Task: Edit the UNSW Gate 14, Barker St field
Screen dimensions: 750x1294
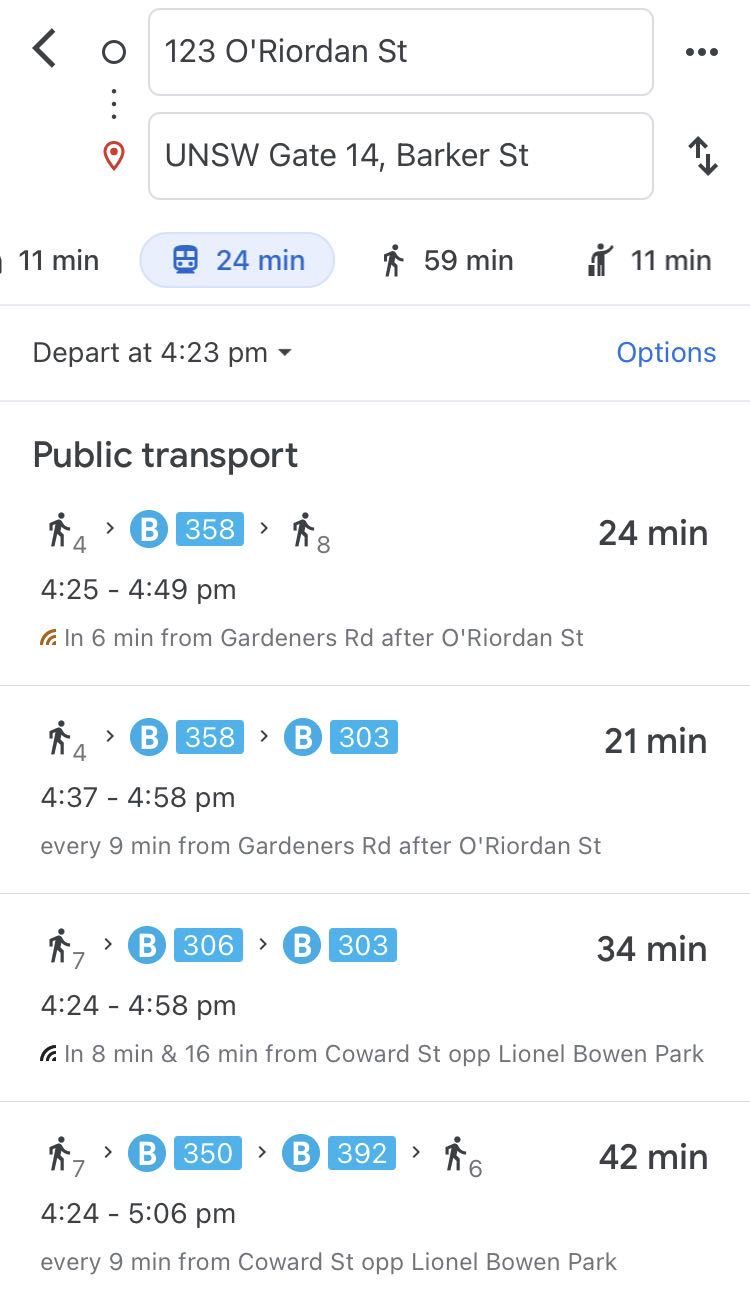Action: (x=401, y=156)
